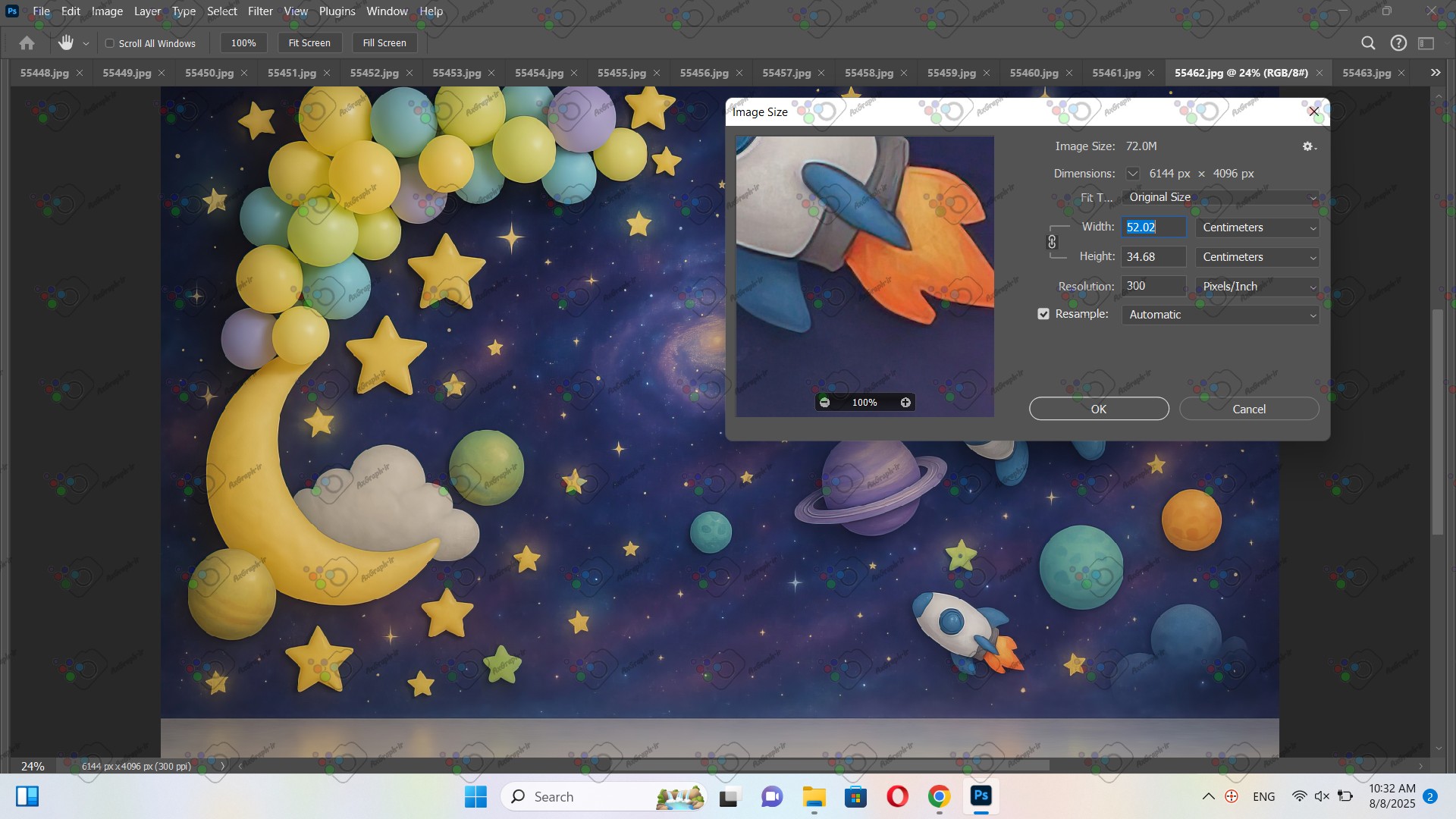Switch to the 55455.jpg document tab

tap(621, 73)
